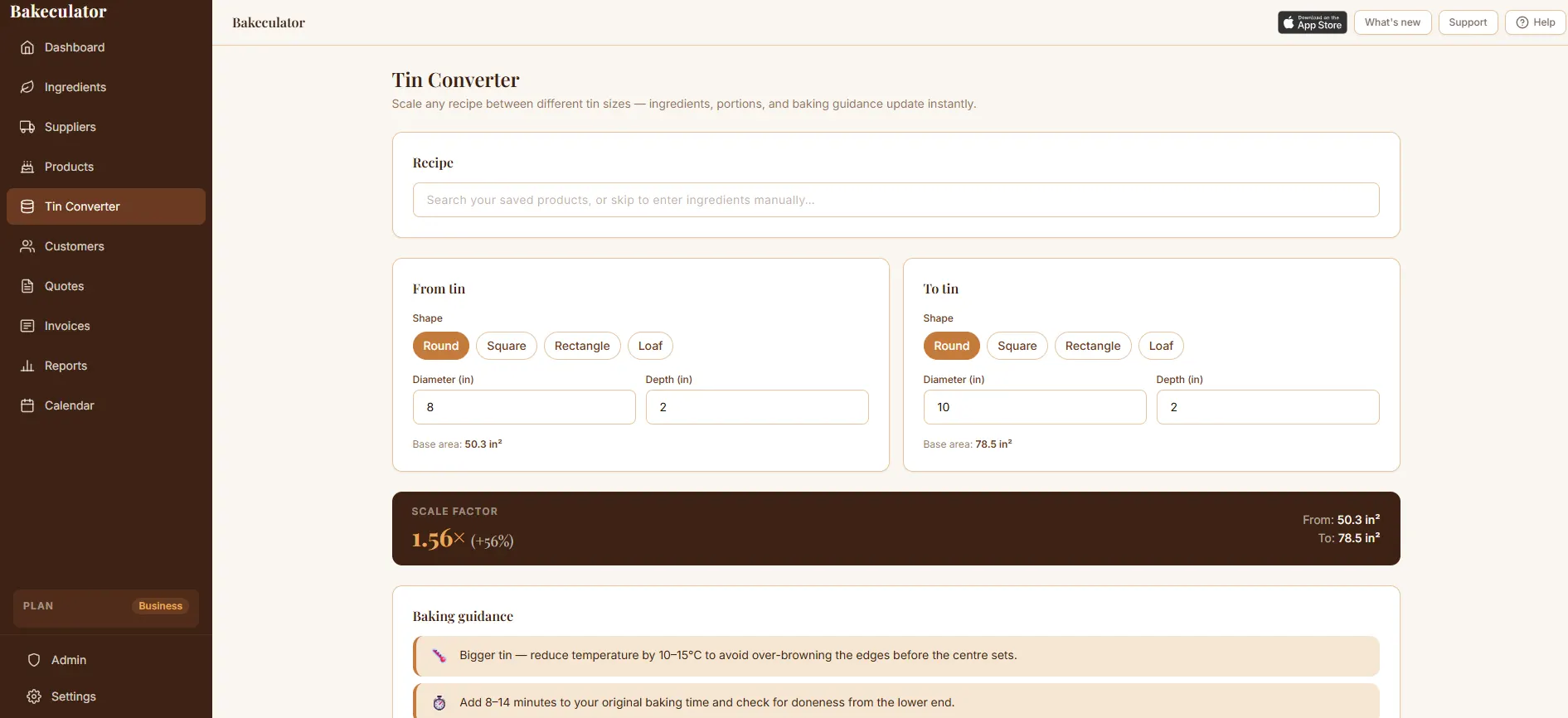Click 'To: 78.5 in²' in scale banner
Viewport: 1568px width, 718px height.
1349,538
